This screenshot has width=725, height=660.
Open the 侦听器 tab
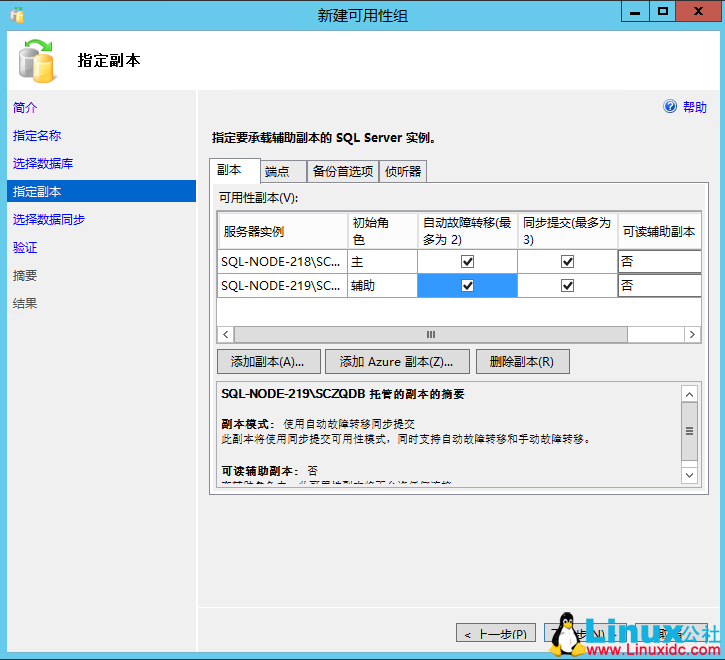pos(403,172)
